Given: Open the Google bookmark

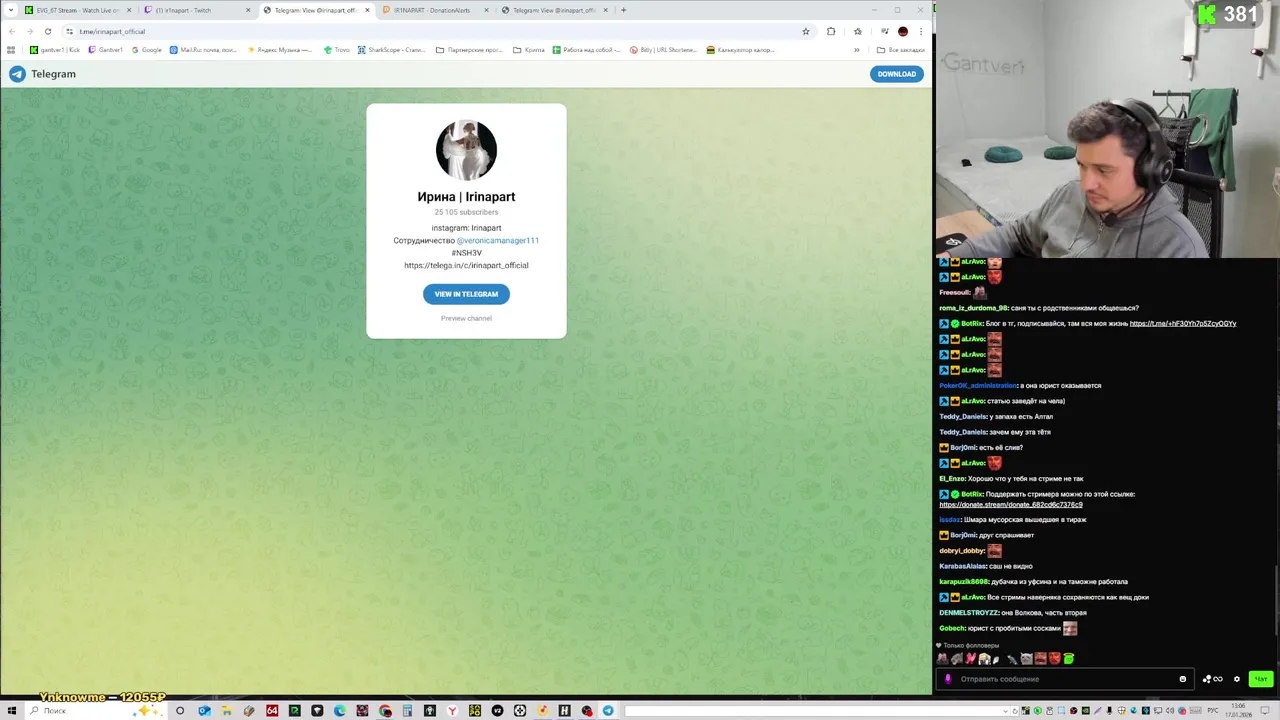Looking at the screenshot, I should 146,50.
